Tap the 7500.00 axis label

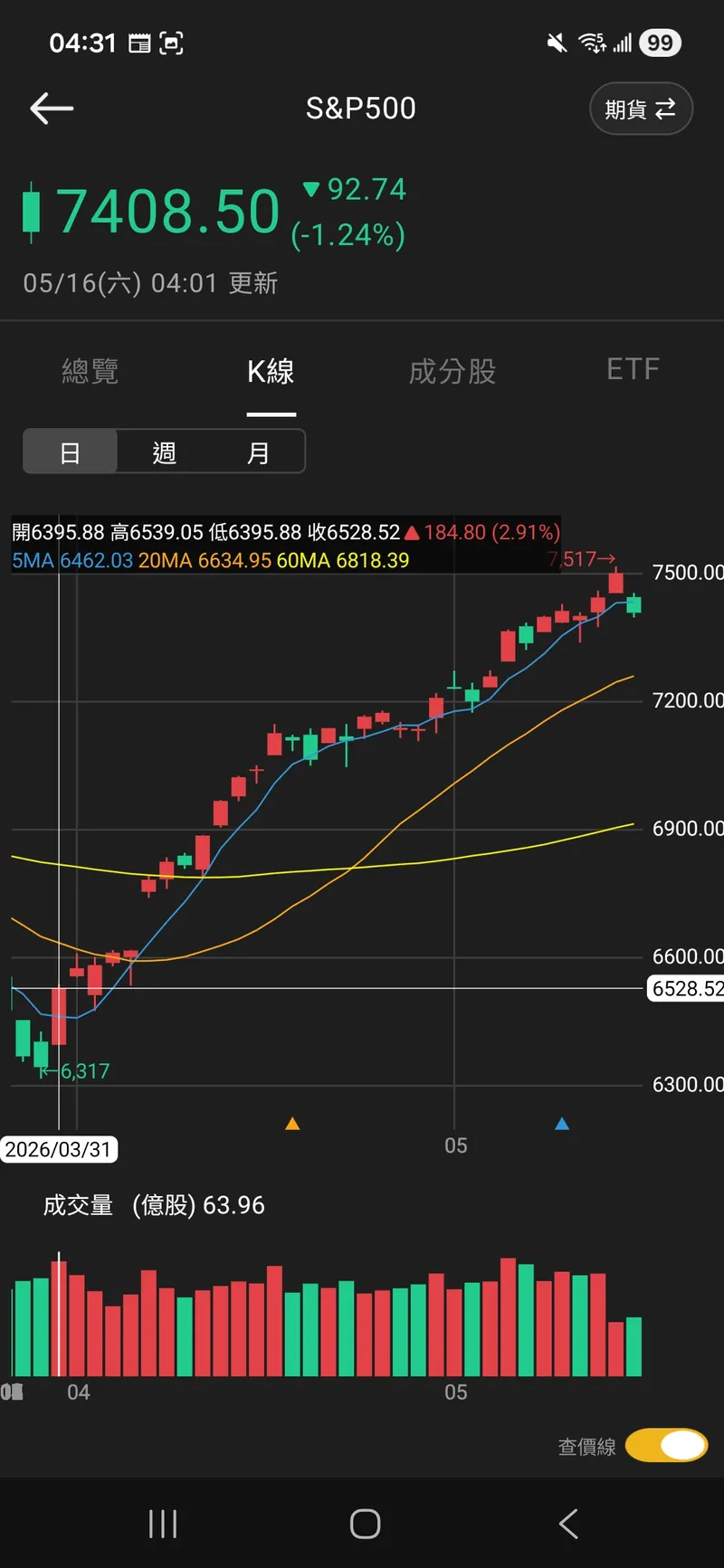coord(688,573)
